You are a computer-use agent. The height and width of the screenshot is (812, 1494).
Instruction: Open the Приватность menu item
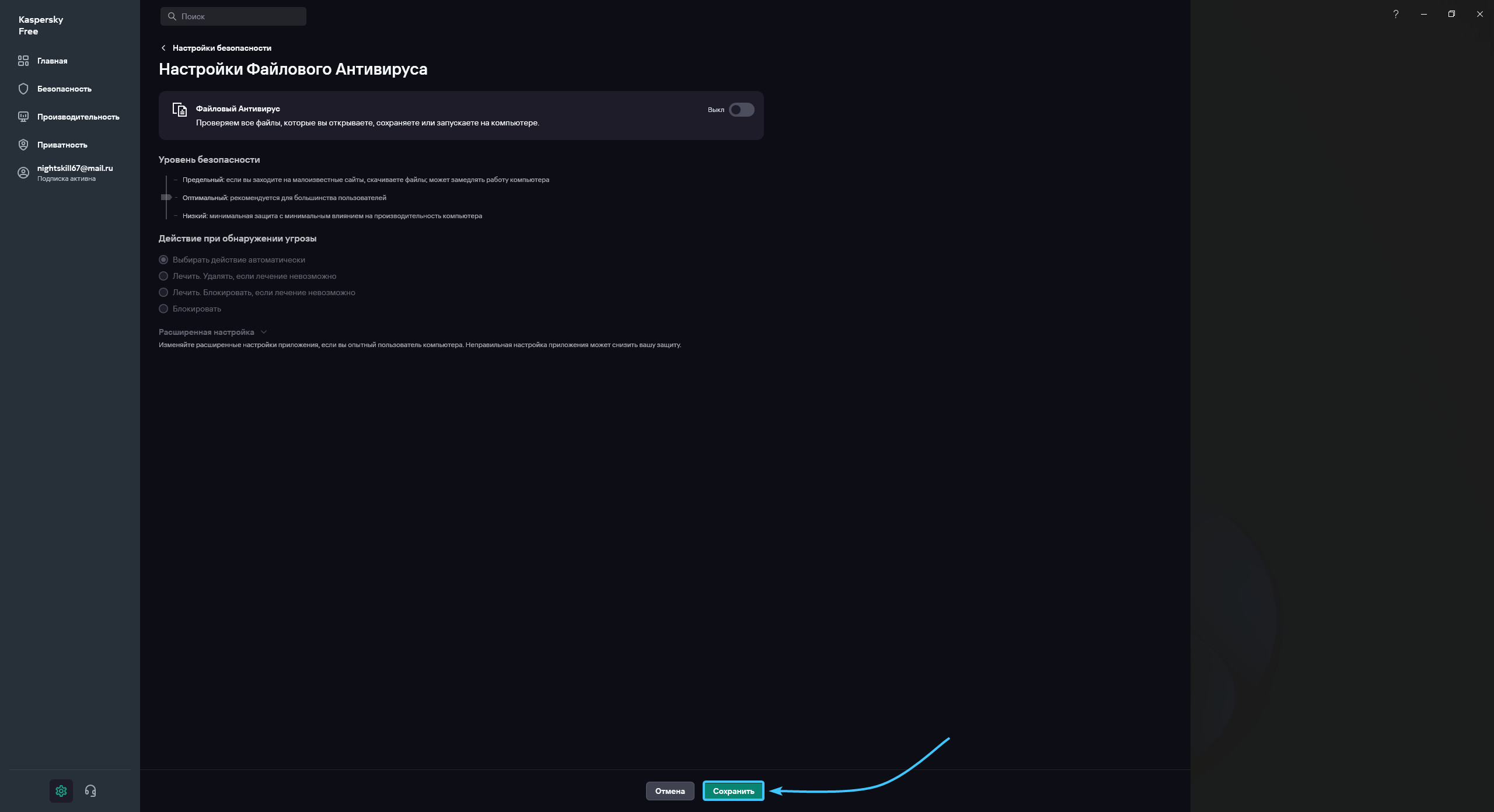(62, 145)
